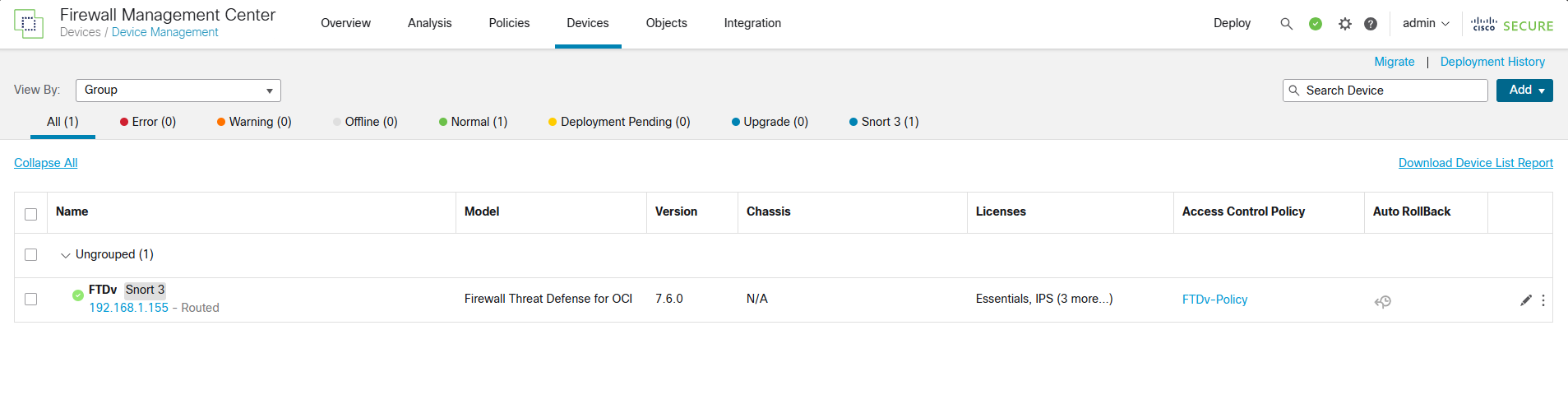
Task: Switch to the Normal (1) filter tab
Action: pyautogui.click(x=473, y=122)
